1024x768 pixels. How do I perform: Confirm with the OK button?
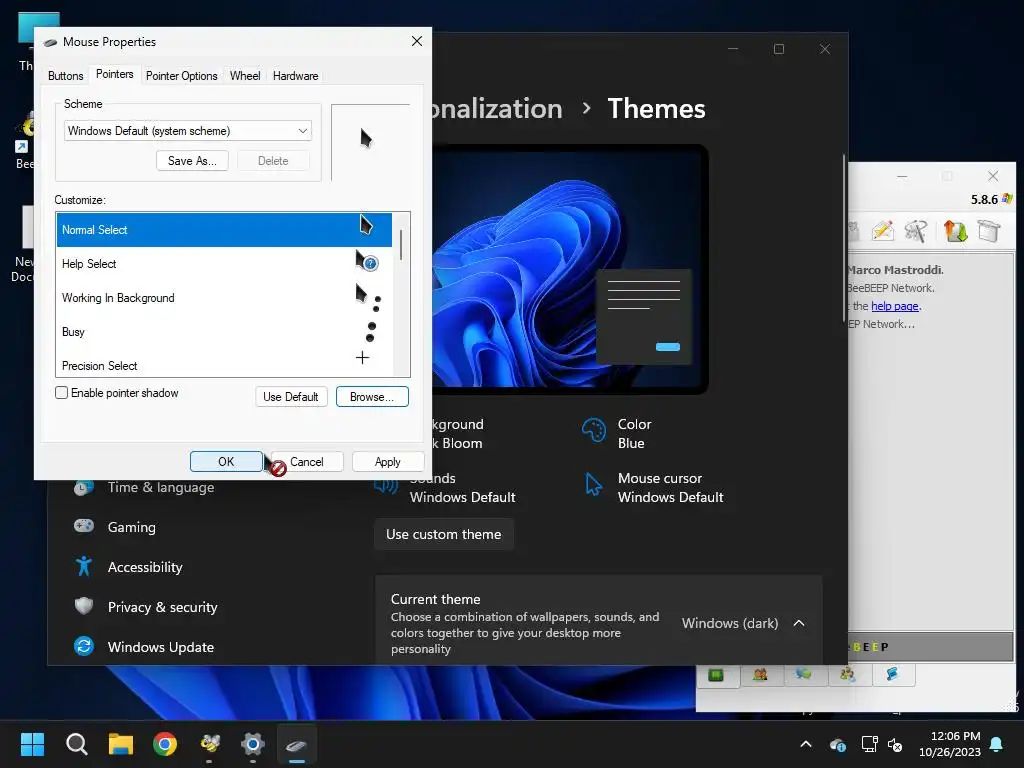tap(226, 462)
